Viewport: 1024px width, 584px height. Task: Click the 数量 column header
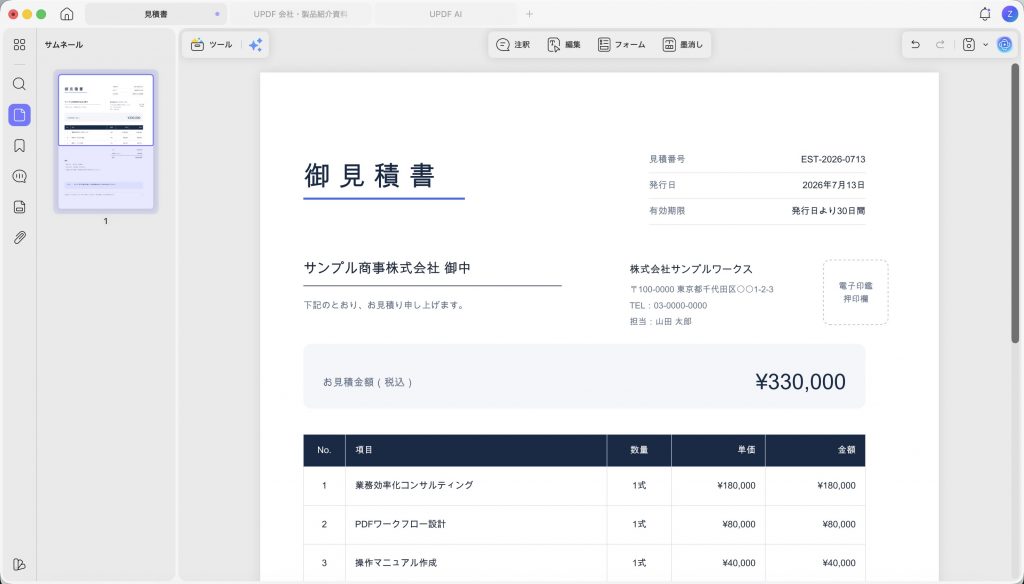(x=639, y=449)
